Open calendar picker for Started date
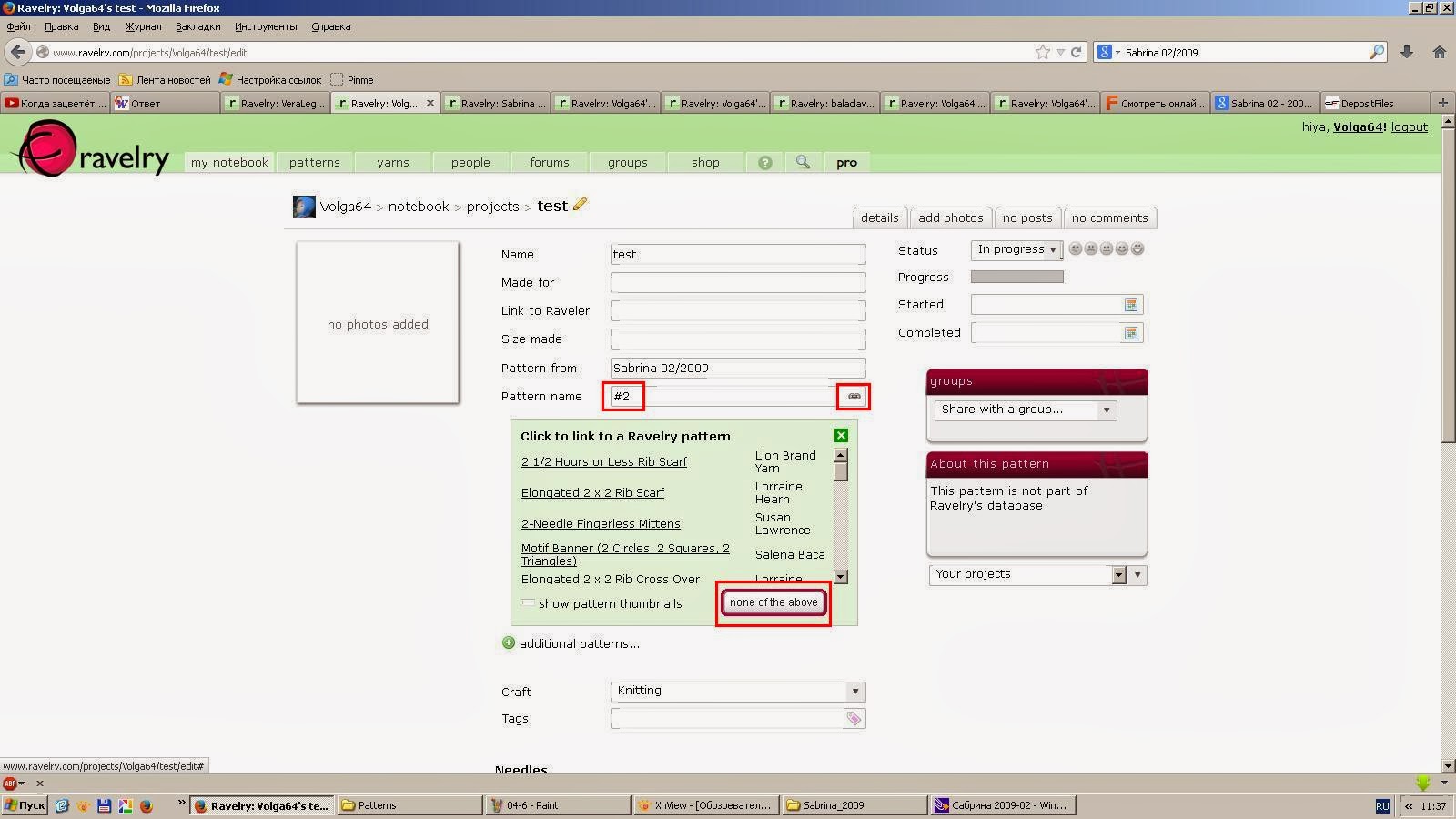The image size is (1456, 819). click(1130, 305)
